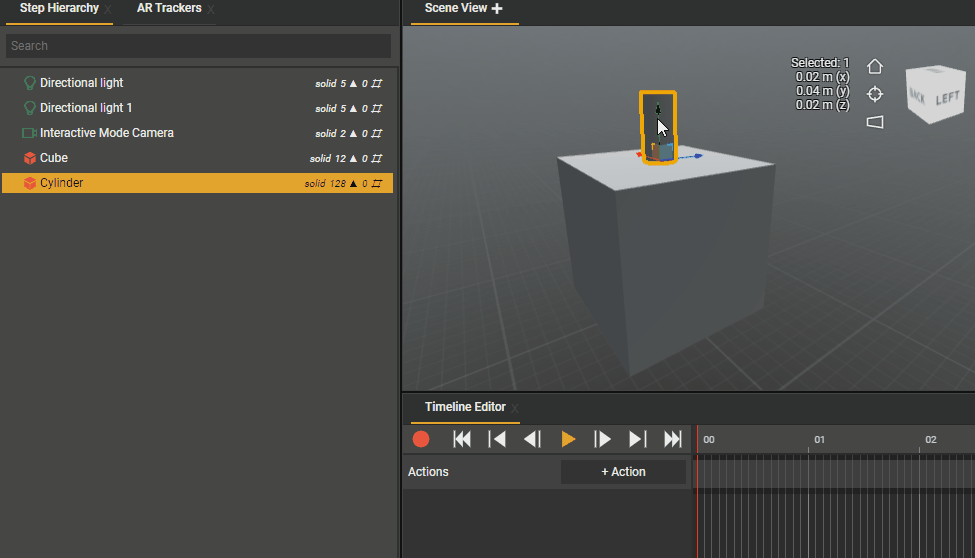Add a new action with + Action

coord(623,472)
